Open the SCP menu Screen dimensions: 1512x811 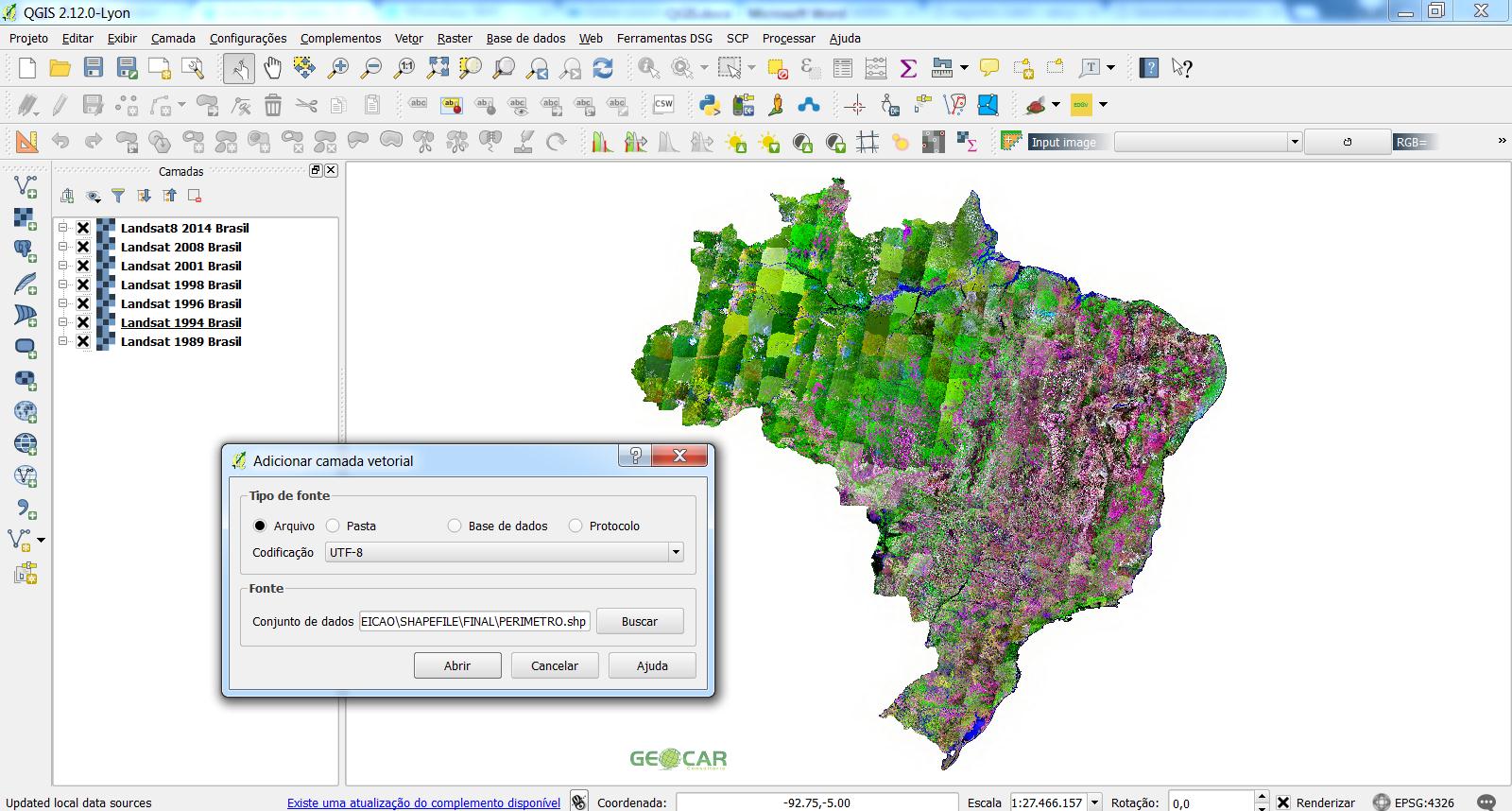[x=737, y=38]
